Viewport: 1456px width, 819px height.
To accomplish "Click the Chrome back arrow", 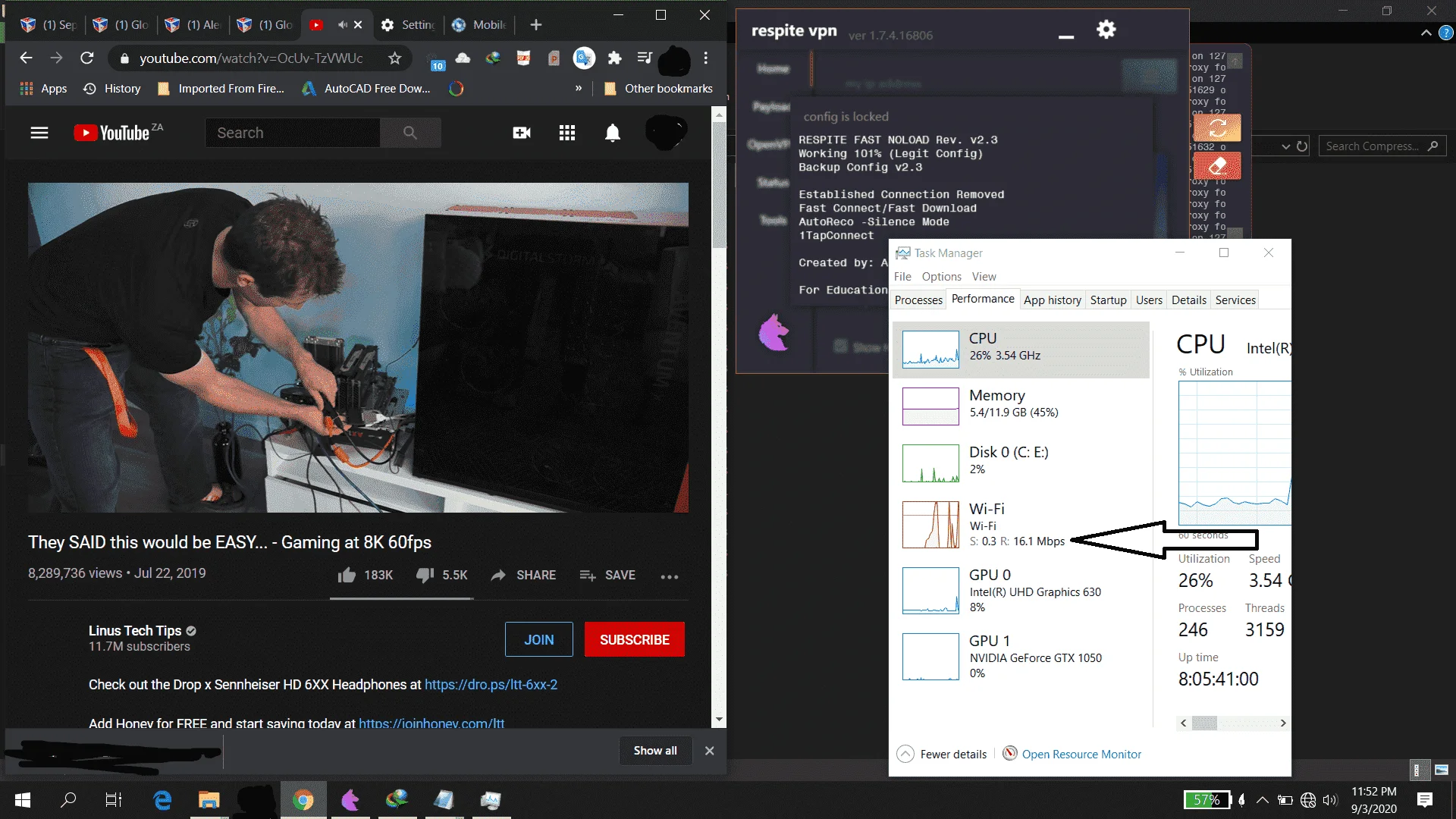I will 26,58.
